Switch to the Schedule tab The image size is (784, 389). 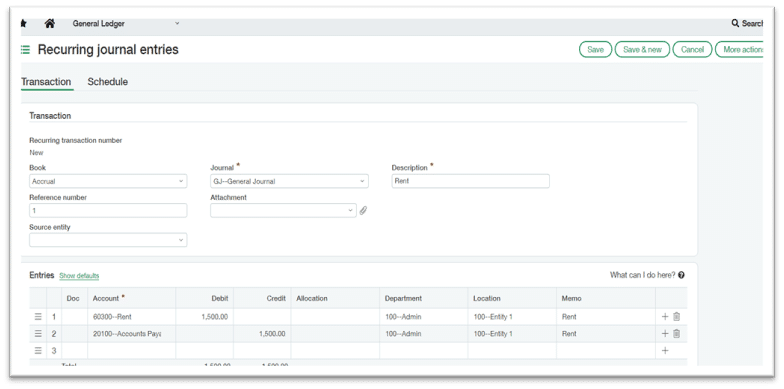108,82
